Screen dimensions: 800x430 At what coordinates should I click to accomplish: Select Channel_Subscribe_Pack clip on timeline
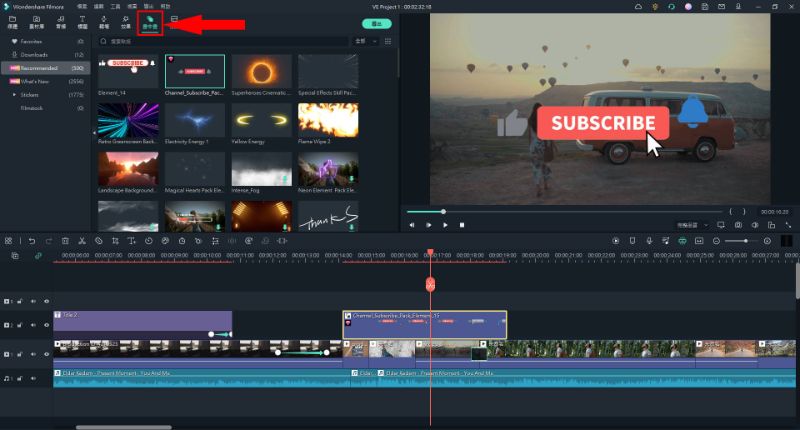click(x=424, y=325)
